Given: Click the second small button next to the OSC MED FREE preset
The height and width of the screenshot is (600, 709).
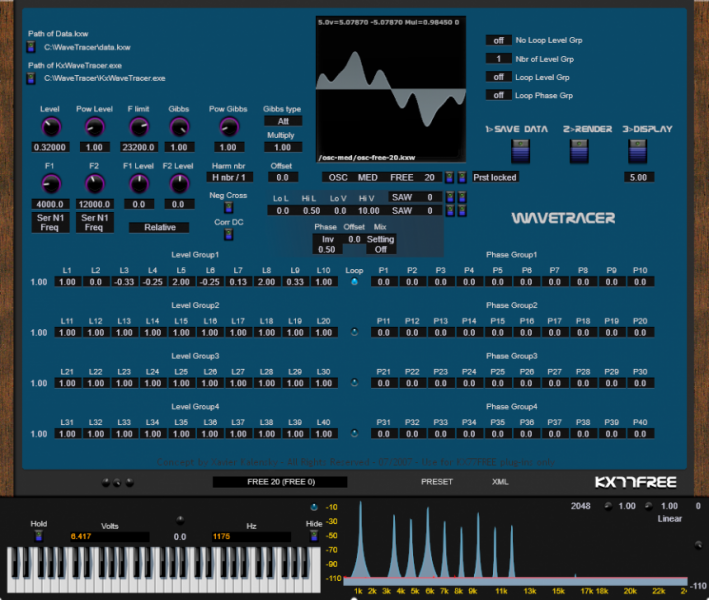Looking at the screenshot, I should pyautogui.click(x=462, y=177).
